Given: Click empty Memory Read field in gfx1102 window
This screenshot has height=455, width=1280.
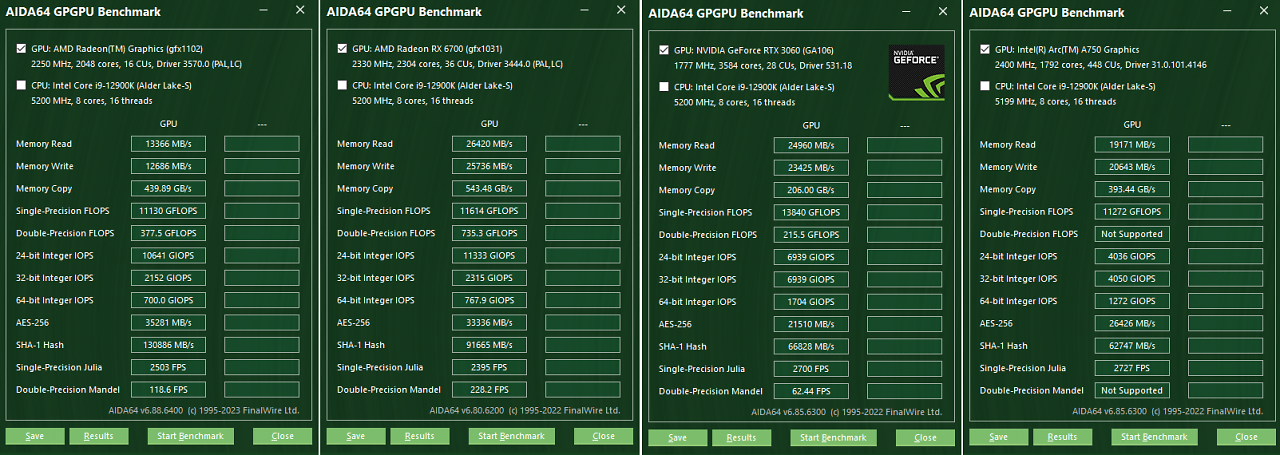Looking at the screenshot, I should pos(261,144).
